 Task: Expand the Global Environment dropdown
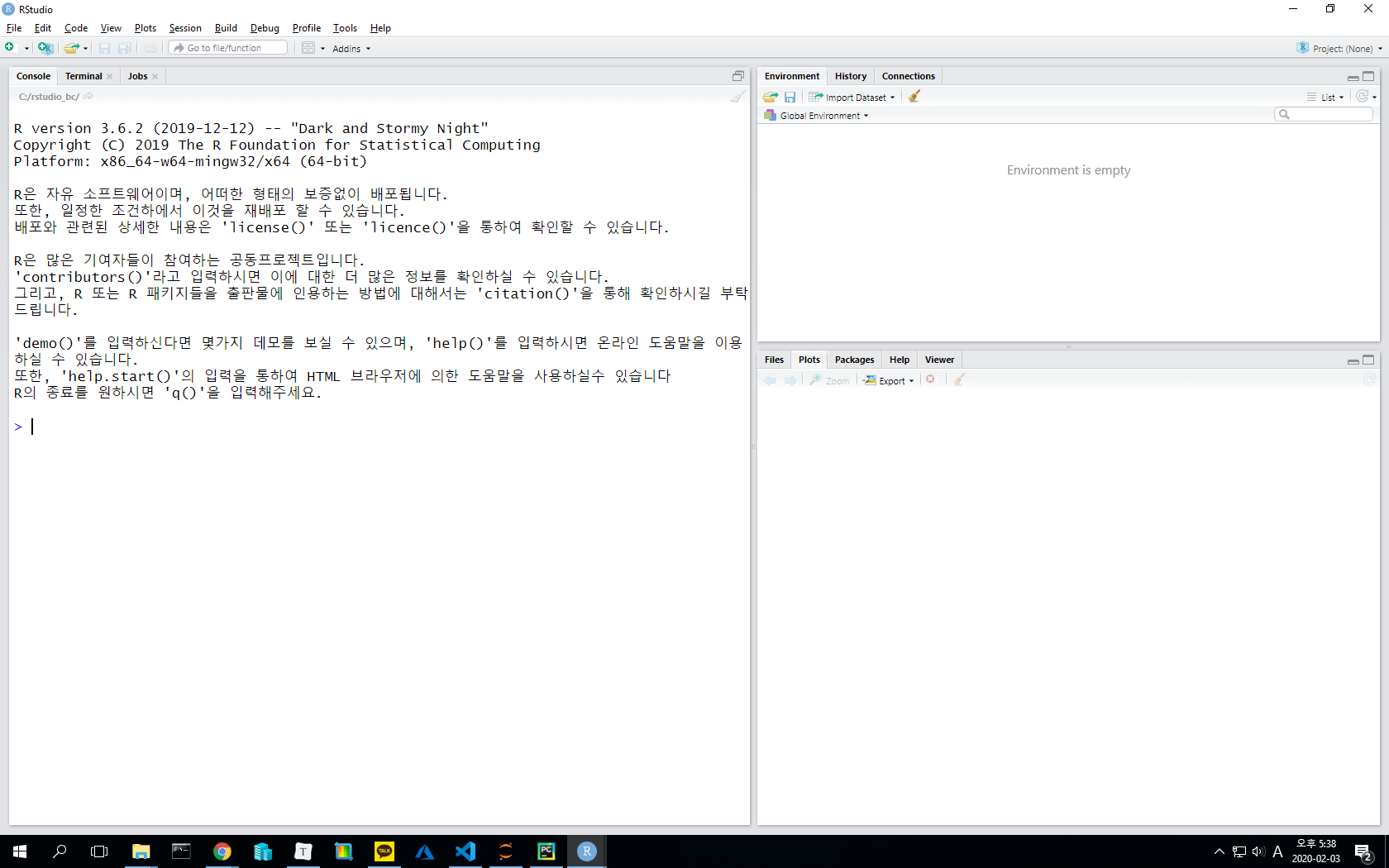[x=816, y=116]
